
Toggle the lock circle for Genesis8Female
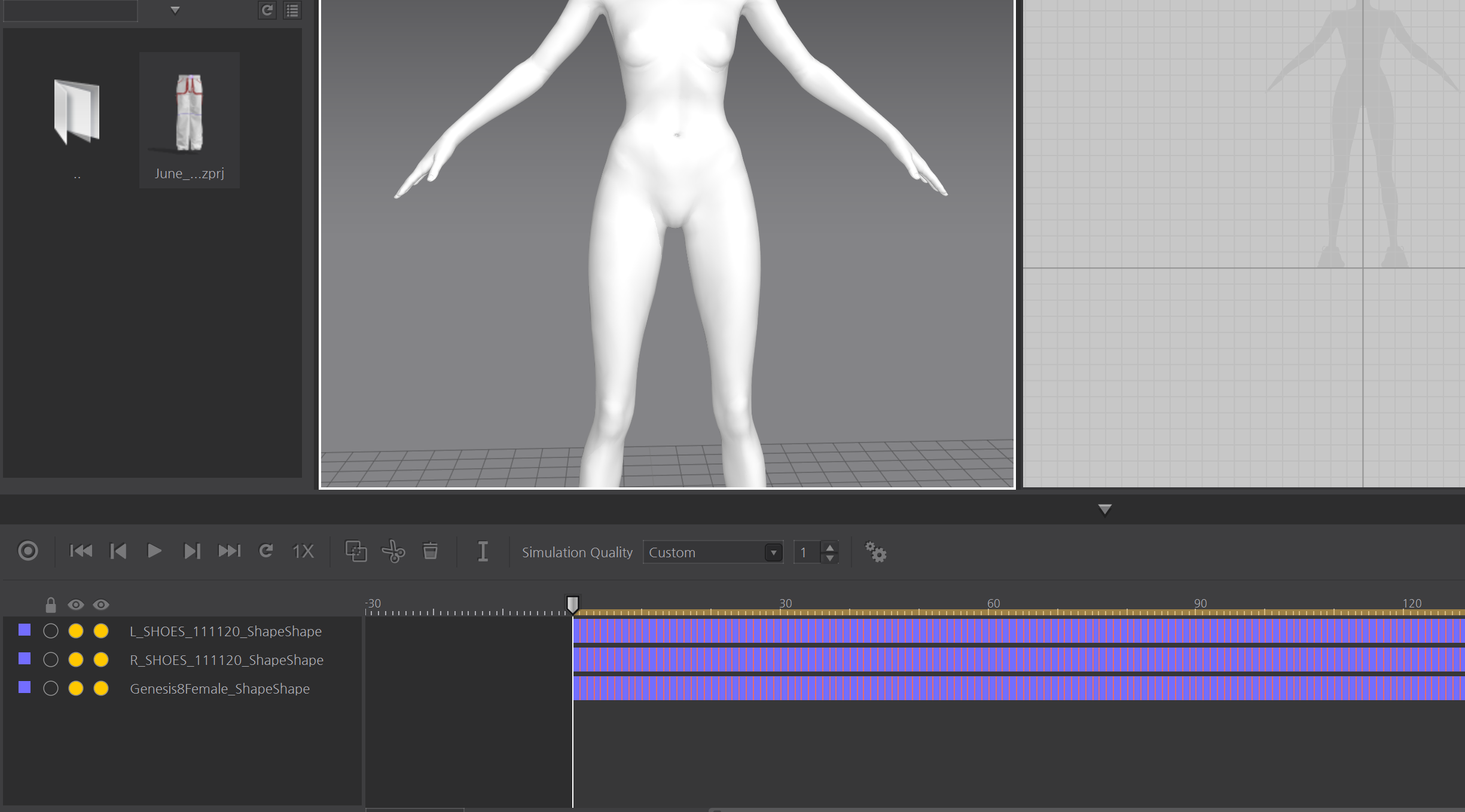51,688
